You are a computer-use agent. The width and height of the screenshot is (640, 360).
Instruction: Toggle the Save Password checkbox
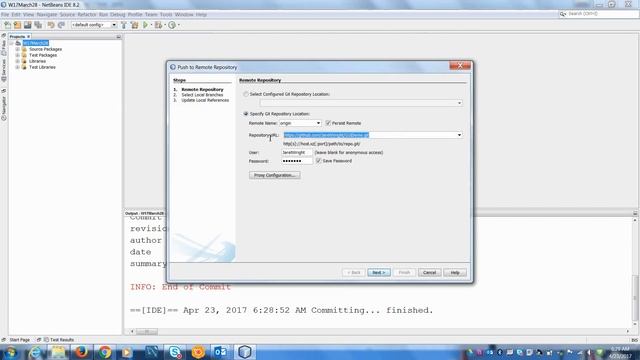click(x=318, y=161)
